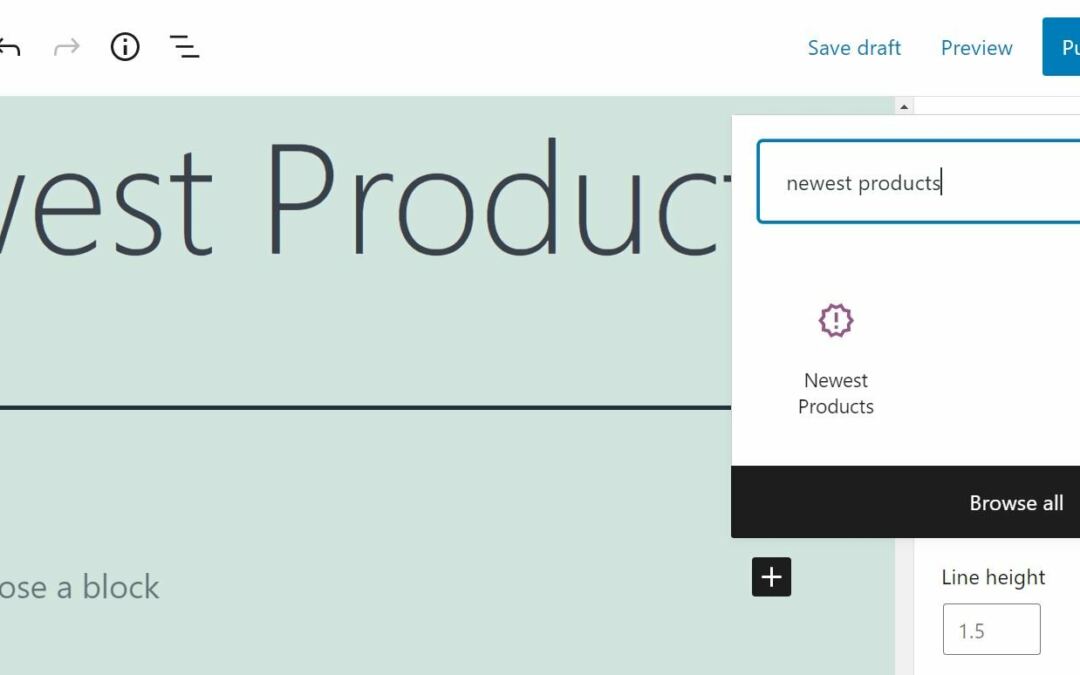Click the scrollbar up arrow
Screen dimensions: 1080x675
pos(904,106)
